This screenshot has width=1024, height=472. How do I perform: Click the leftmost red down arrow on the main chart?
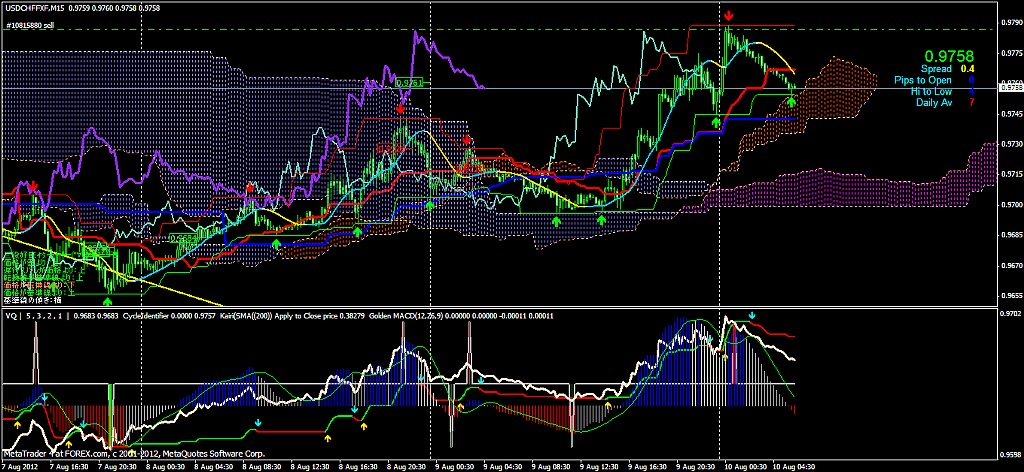coord(34,186)
